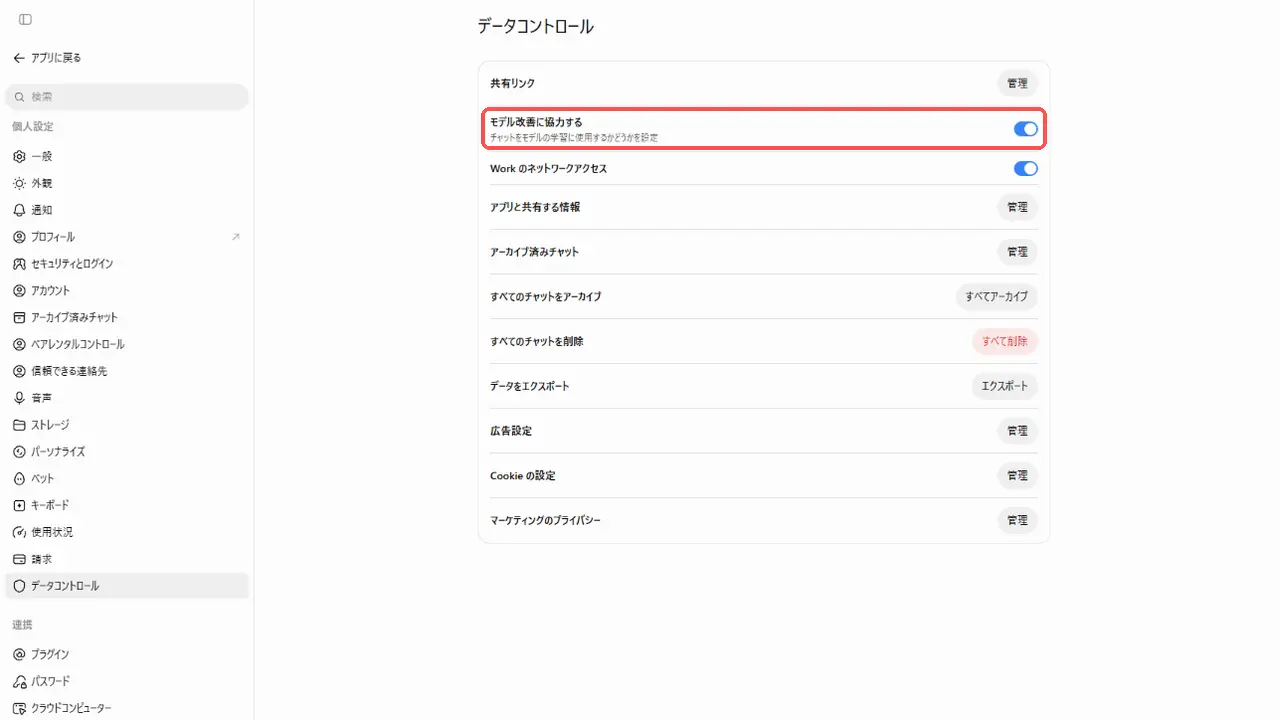
Task: Click 管理 for 広告設定
Action: coord(1017,431)
